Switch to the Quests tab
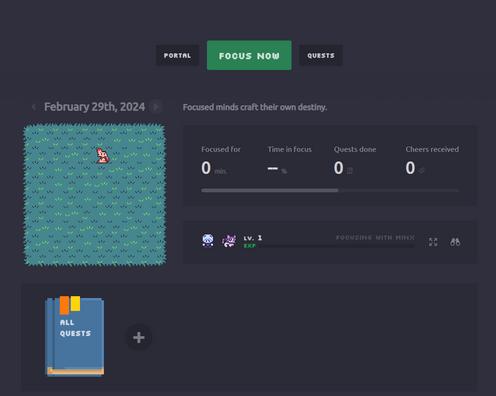The width and height of the screenshot is (496, 396). tap(321, 55)
